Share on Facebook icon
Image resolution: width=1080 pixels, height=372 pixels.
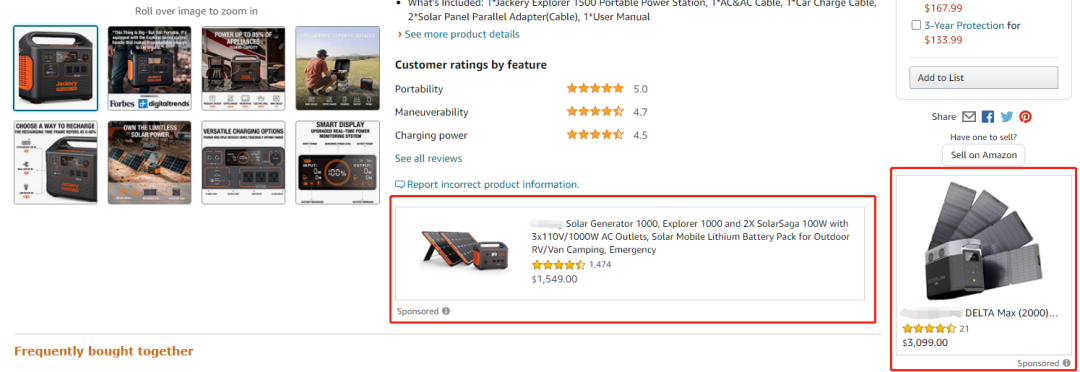click(988, 117)
